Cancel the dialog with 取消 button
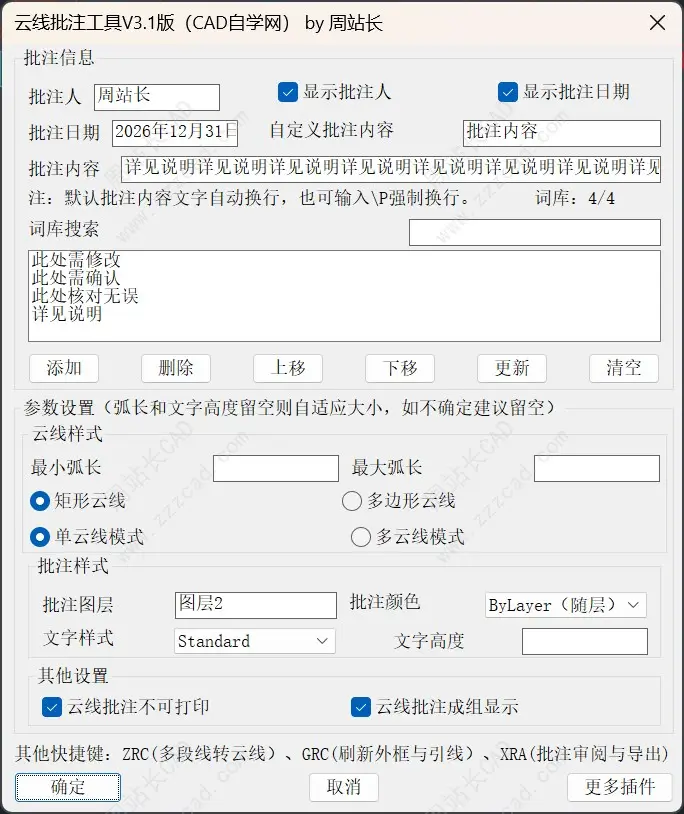 click(343, 787)
